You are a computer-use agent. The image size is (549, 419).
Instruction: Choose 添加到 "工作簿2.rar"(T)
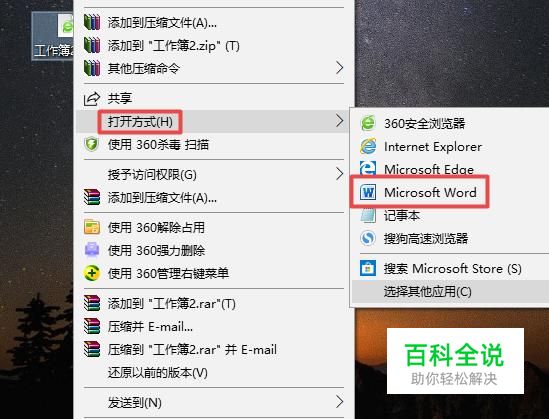214,303
